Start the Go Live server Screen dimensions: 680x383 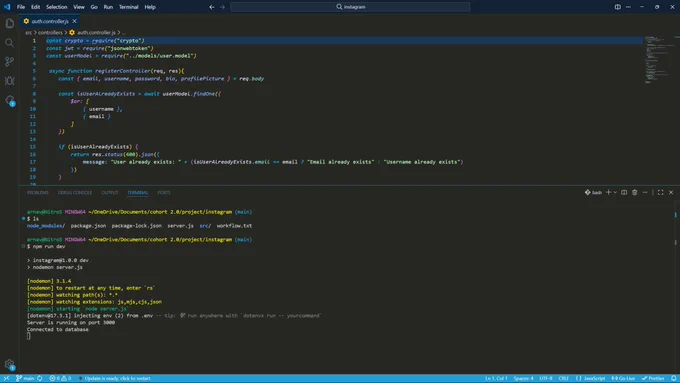pos(623,378)
